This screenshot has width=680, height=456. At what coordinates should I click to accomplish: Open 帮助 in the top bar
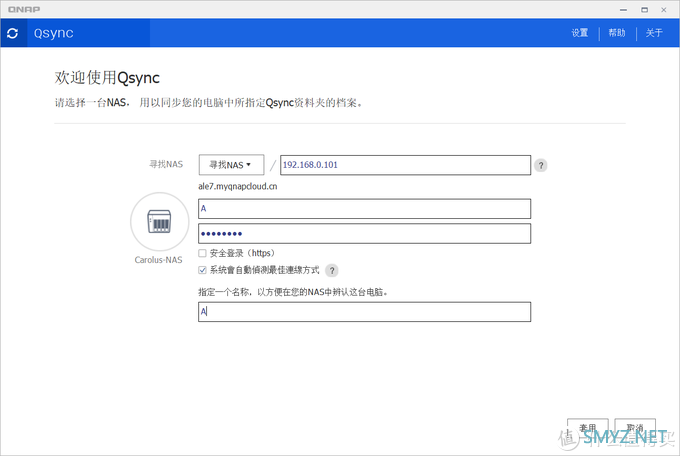pyautogui.click(x=617, y=33)
